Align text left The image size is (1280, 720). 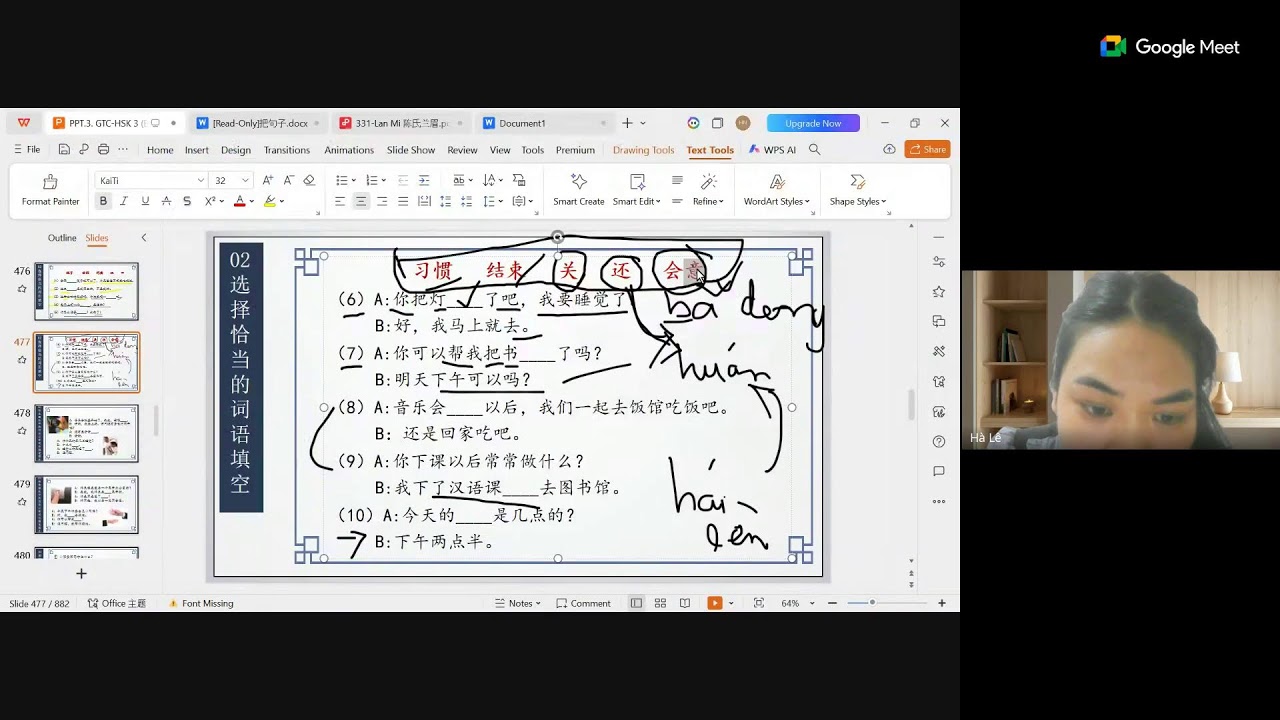coord(340,201)
